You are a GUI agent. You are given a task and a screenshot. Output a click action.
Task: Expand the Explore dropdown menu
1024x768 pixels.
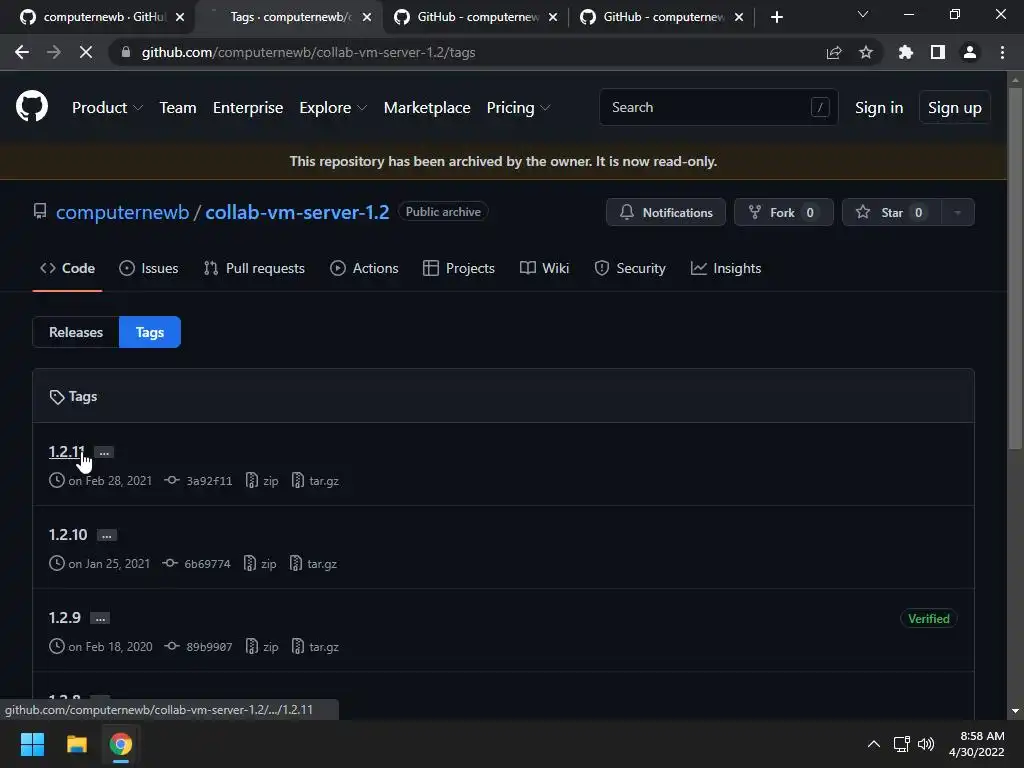pyautogui.click(x=333, y=107)
